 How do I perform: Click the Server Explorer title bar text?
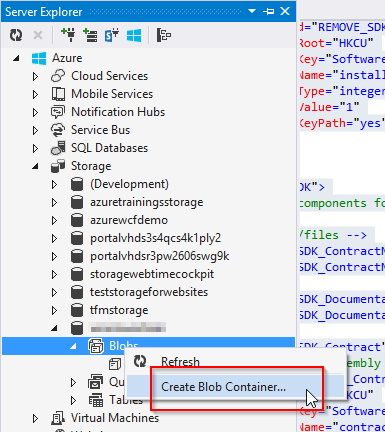(x=44, y=12)
